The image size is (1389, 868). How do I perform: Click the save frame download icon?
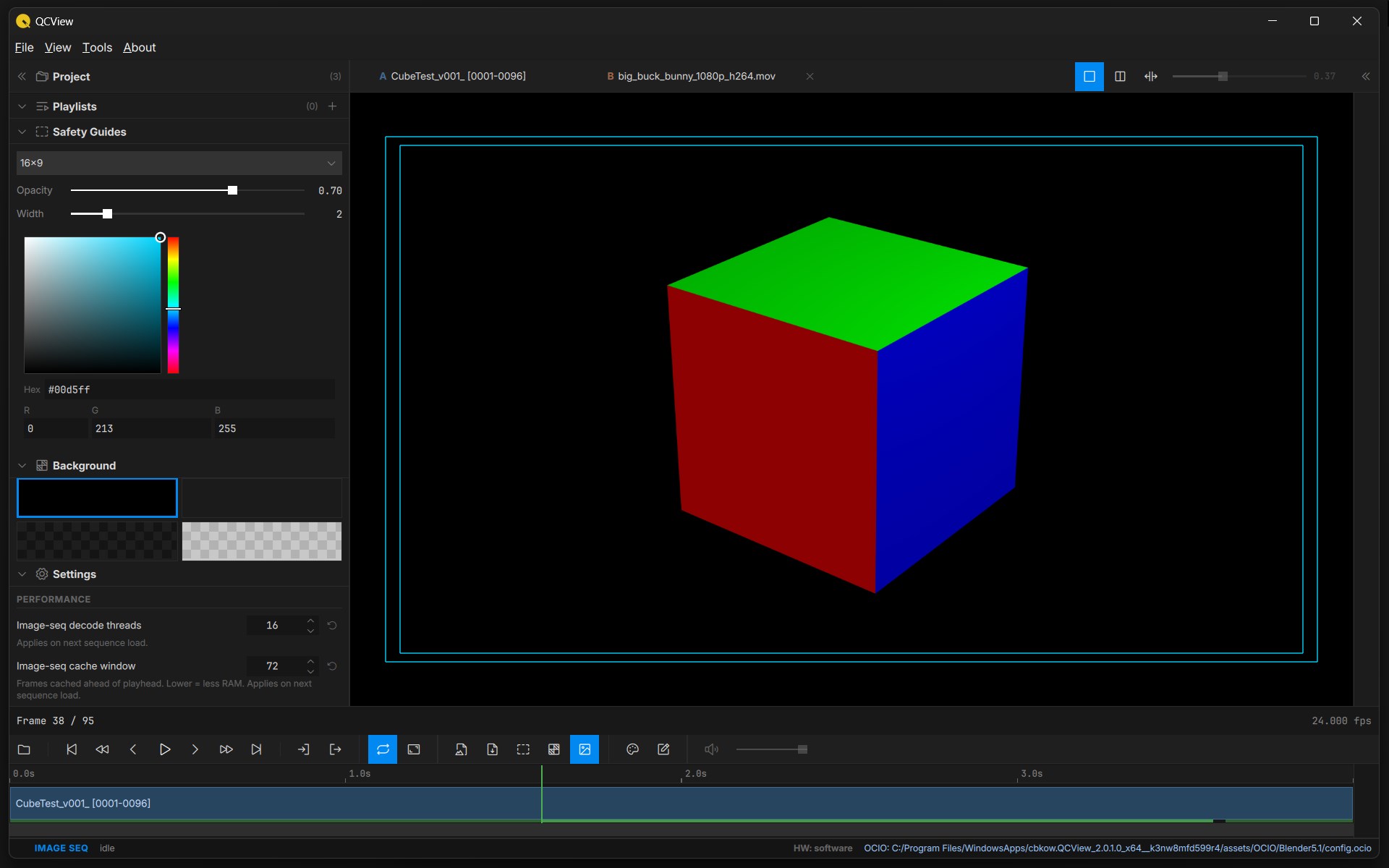pos(492,749)
